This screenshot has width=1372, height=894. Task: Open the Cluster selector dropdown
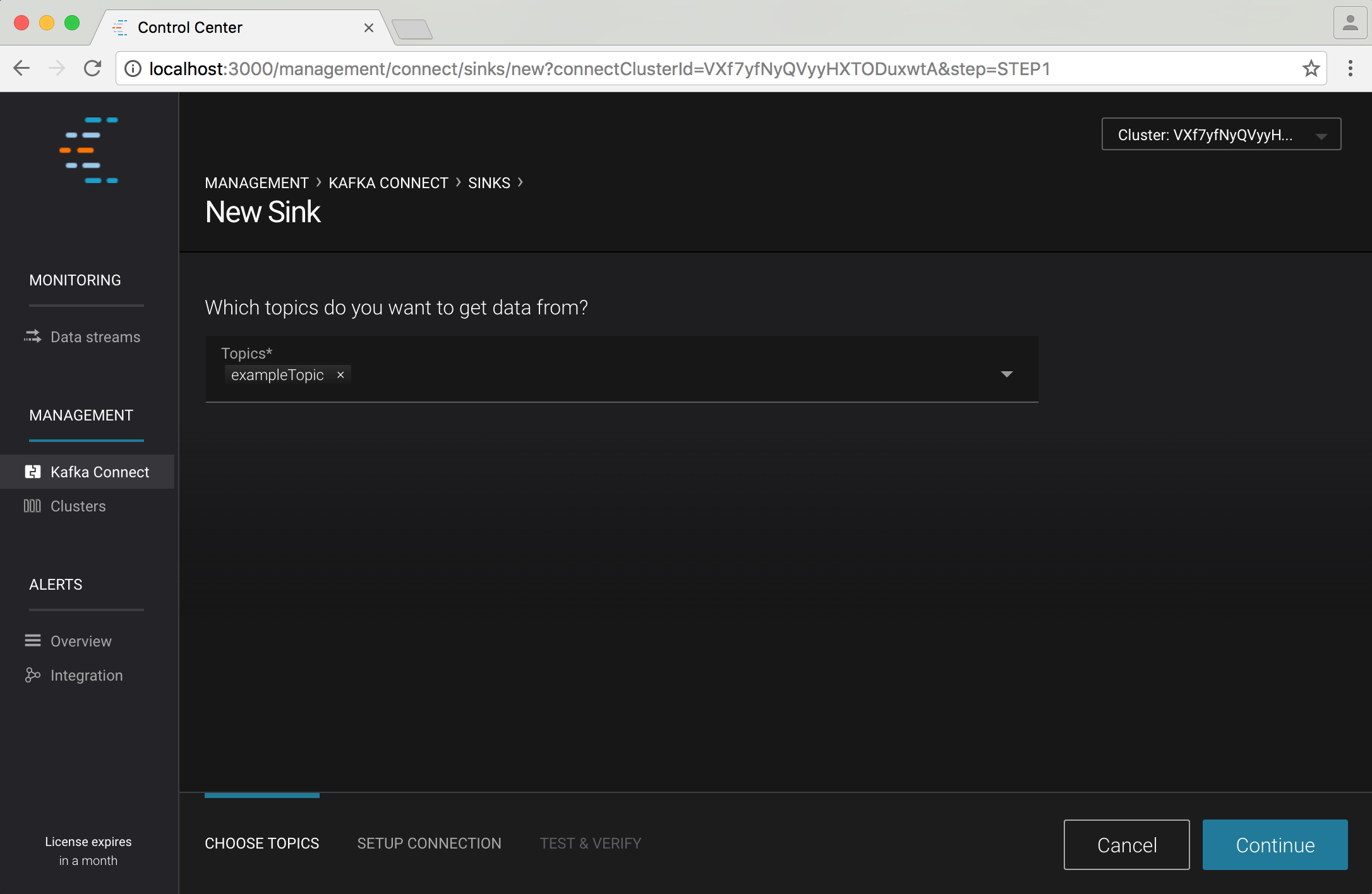[x=1220, y=134]
